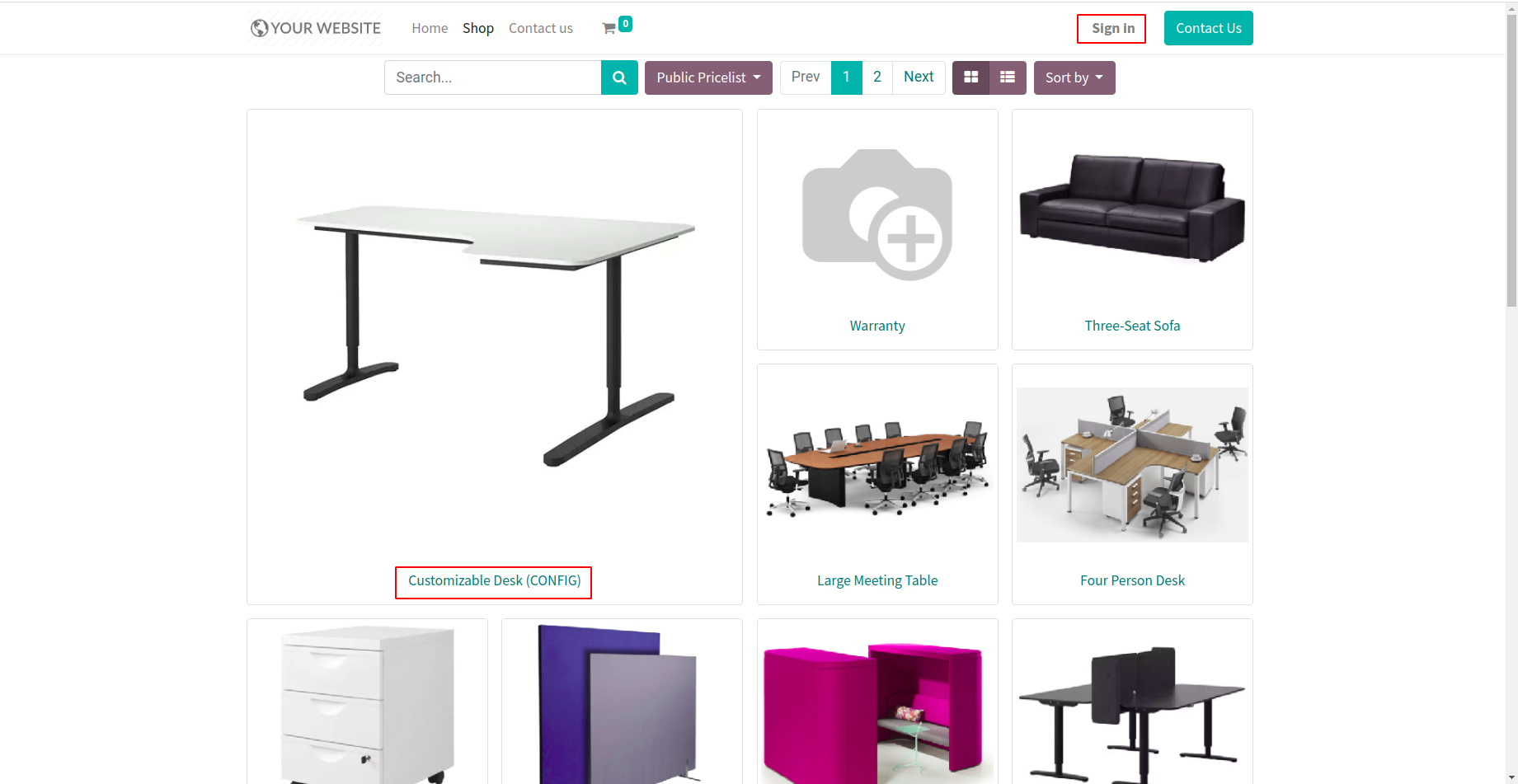Switch to list view layout

(x=1008, y=77)
